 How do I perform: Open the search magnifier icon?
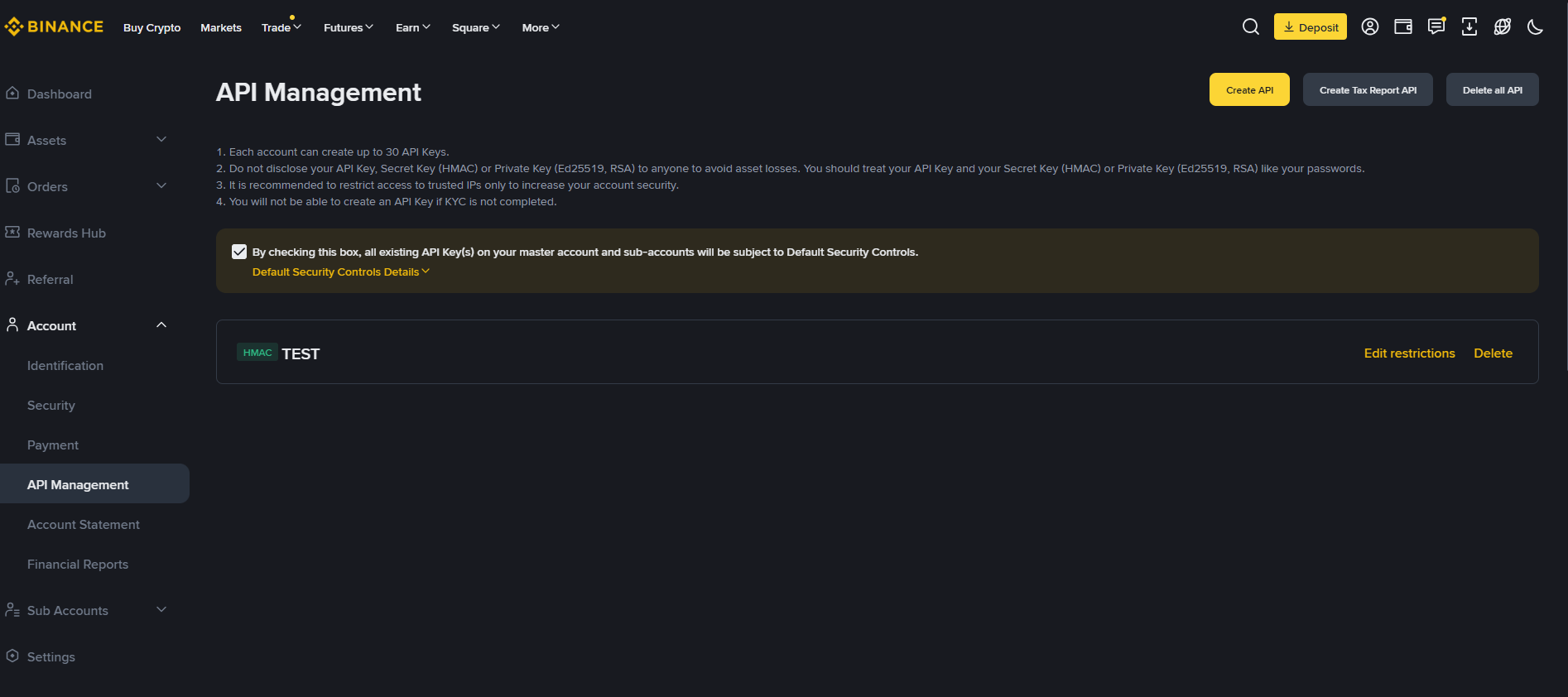point(1250,27)
